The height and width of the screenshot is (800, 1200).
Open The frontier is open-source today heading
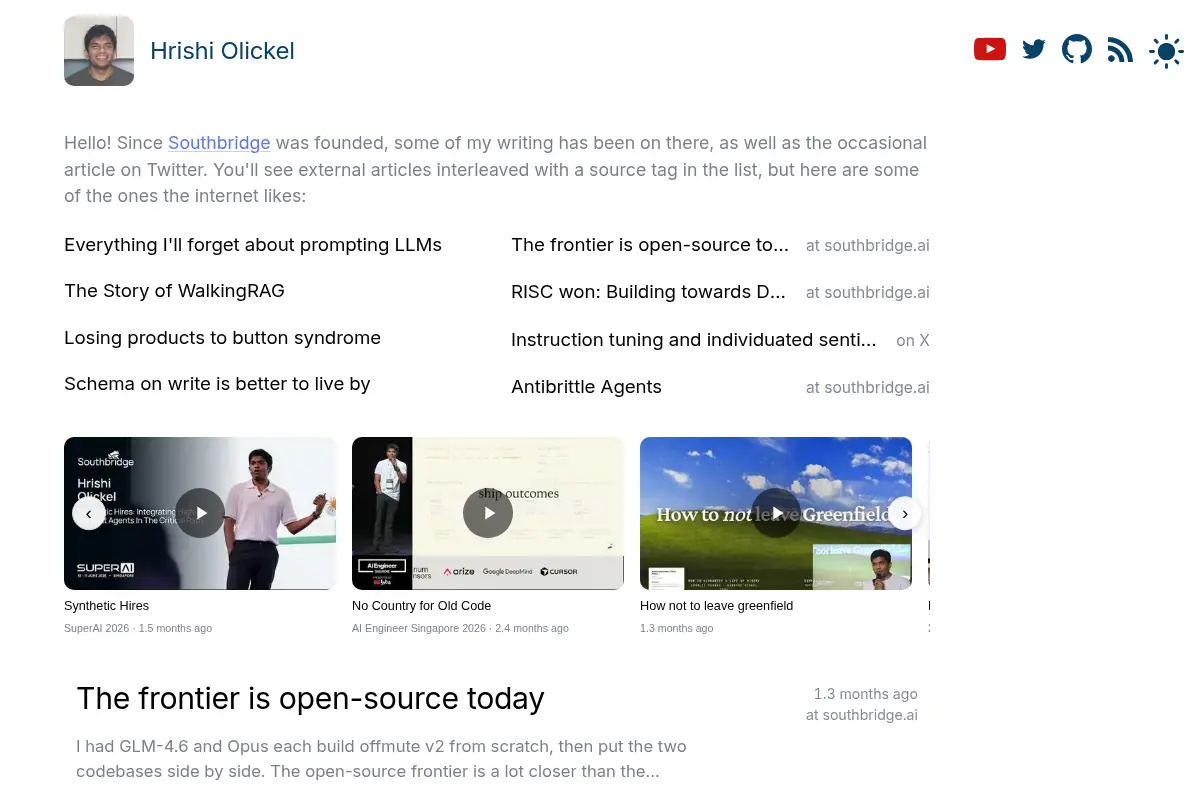[x=310, y=698]
